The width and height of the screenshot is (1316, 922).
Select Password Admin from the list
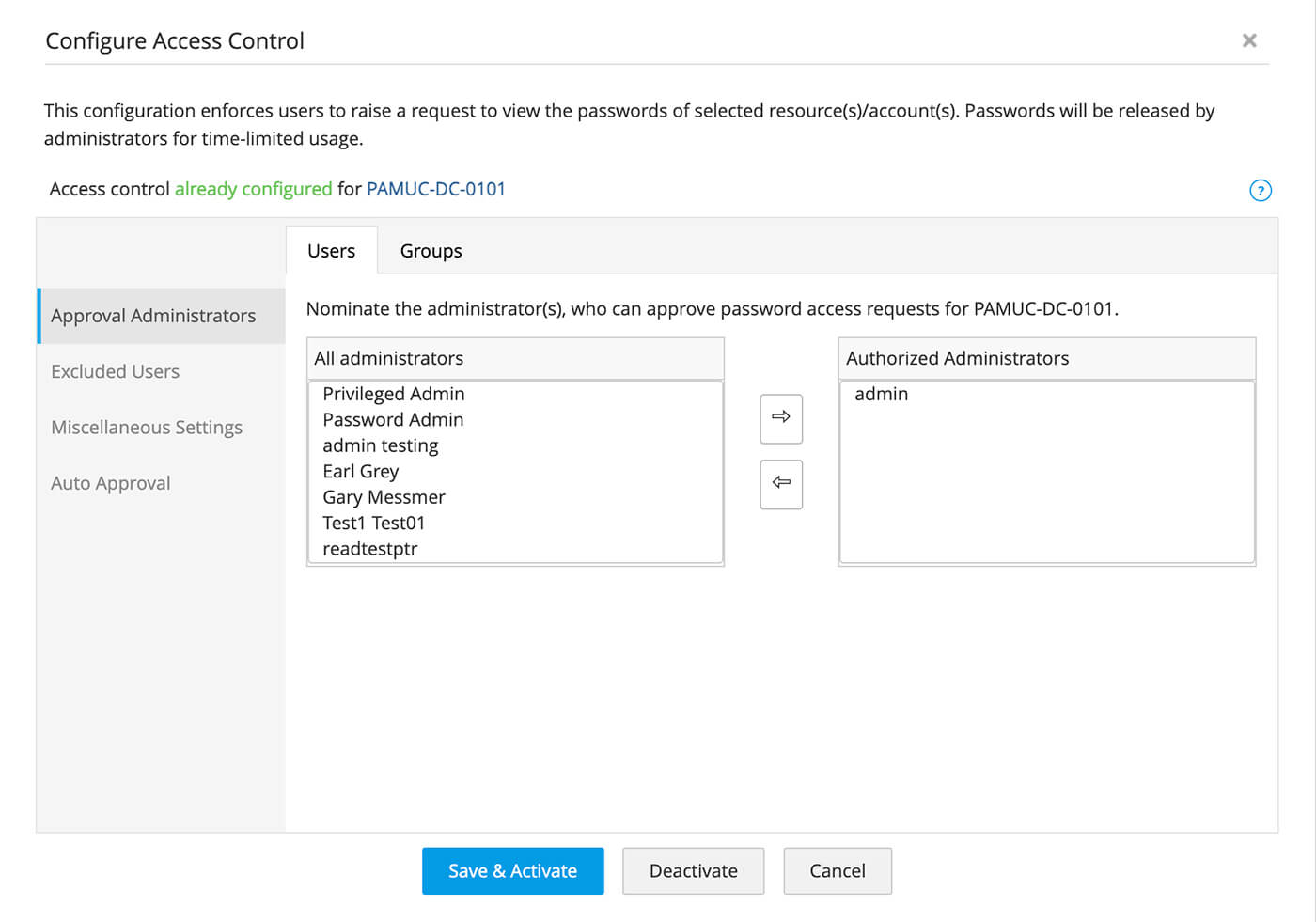click(393, 420)
